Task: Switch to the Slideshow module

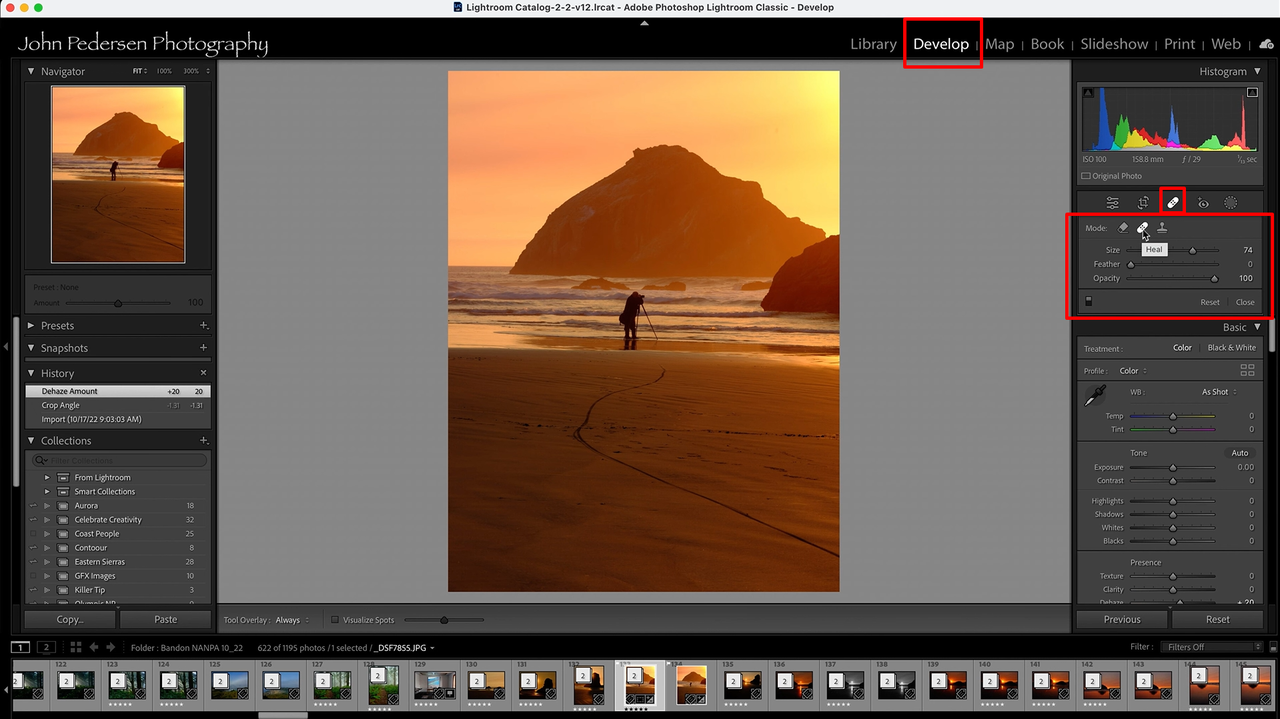Action: (1114, 44)
